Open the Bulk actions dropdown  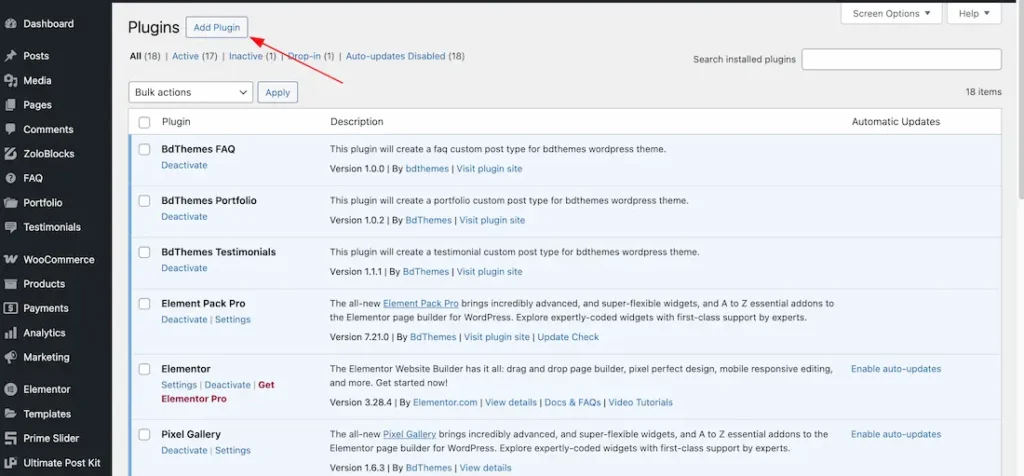[x=190, y=92]
